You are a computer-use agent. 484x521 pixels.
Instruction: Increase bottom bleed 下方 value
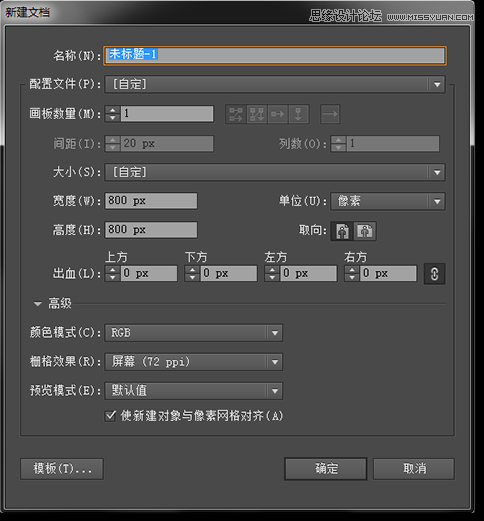click(x=192, y=270)
